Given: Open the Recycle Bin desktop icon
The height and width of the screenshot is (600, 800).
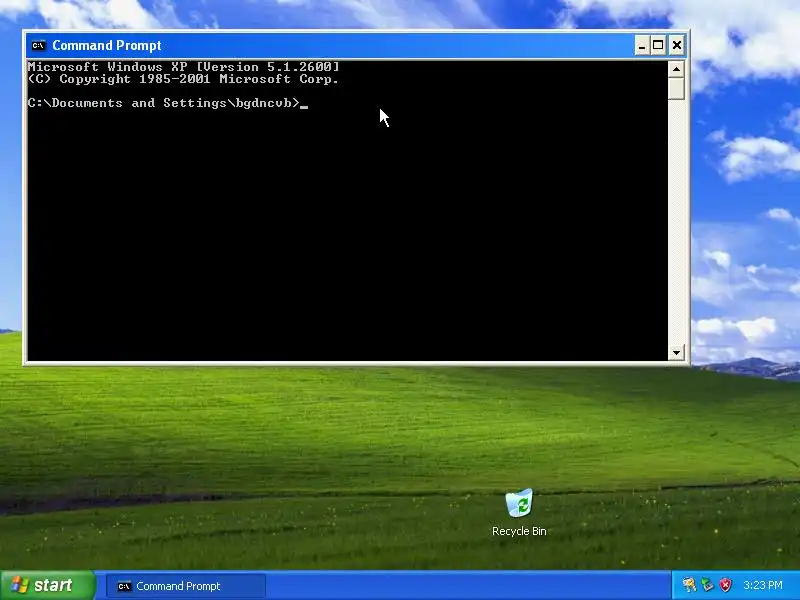Looking at the screenshot, I should pos(519,512).
